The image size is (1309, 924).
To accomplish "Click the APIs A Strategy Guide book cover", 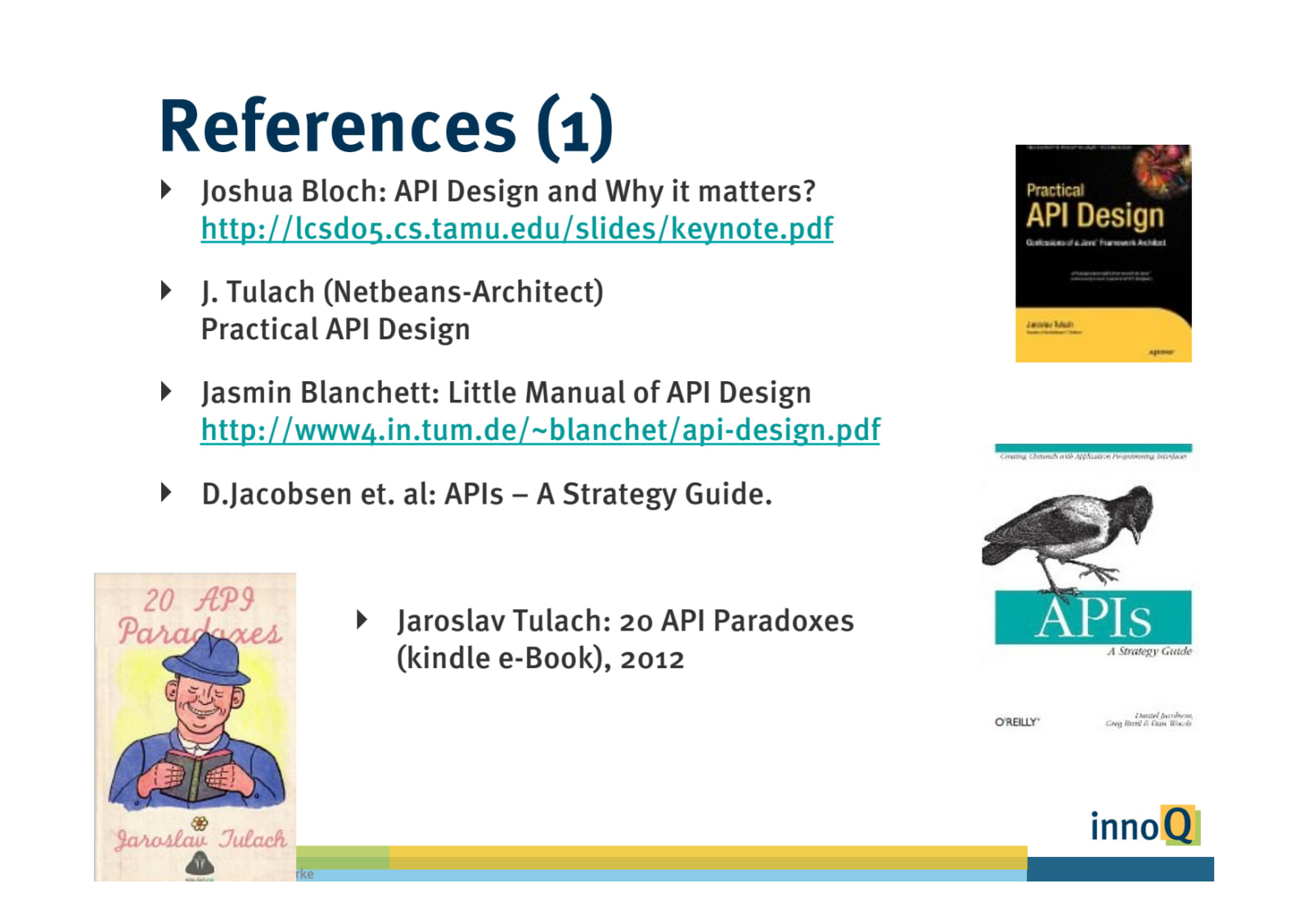I will 1089,586.
